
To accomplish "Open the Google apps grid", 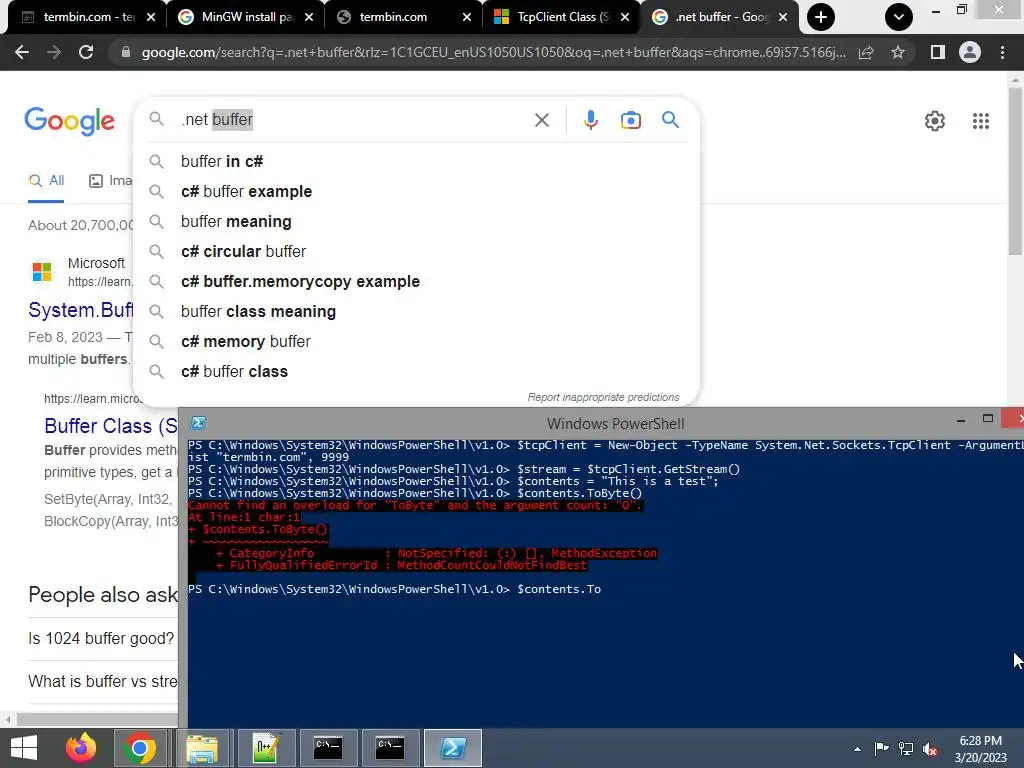I will [x=980, y=121].
